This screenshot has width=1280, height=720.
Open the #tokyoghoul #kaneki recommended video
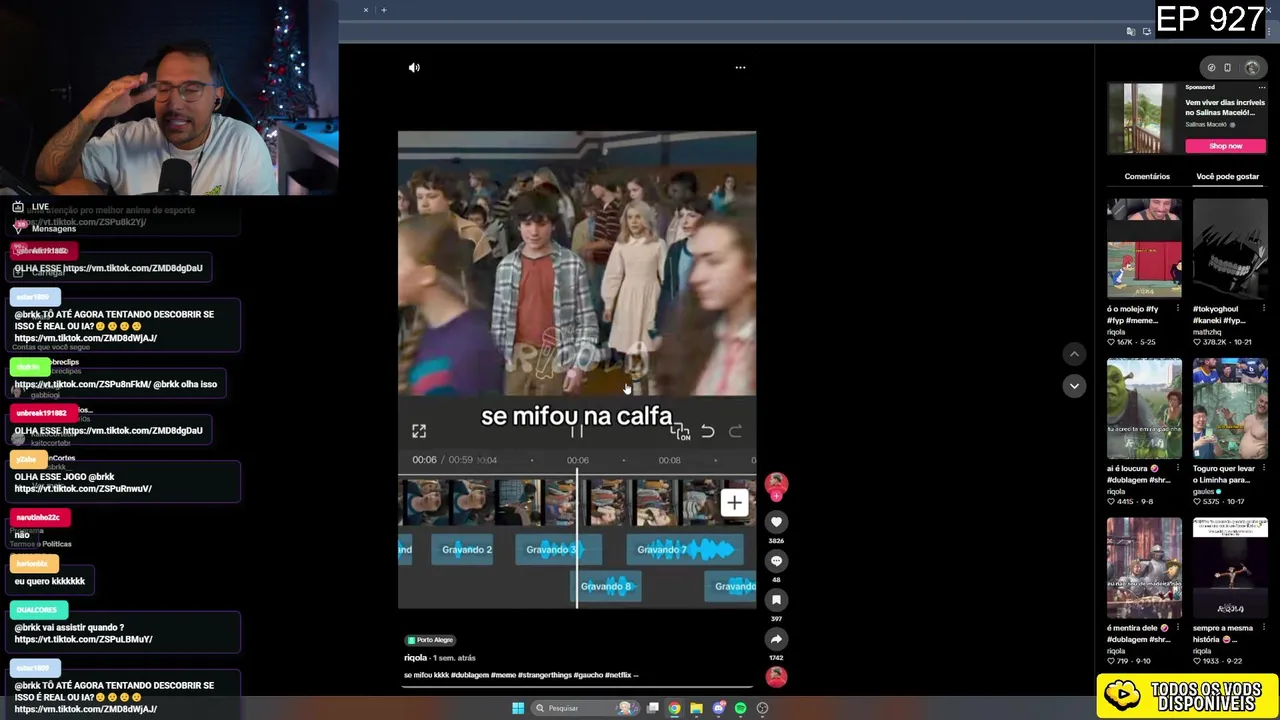tap(1230, 250)
